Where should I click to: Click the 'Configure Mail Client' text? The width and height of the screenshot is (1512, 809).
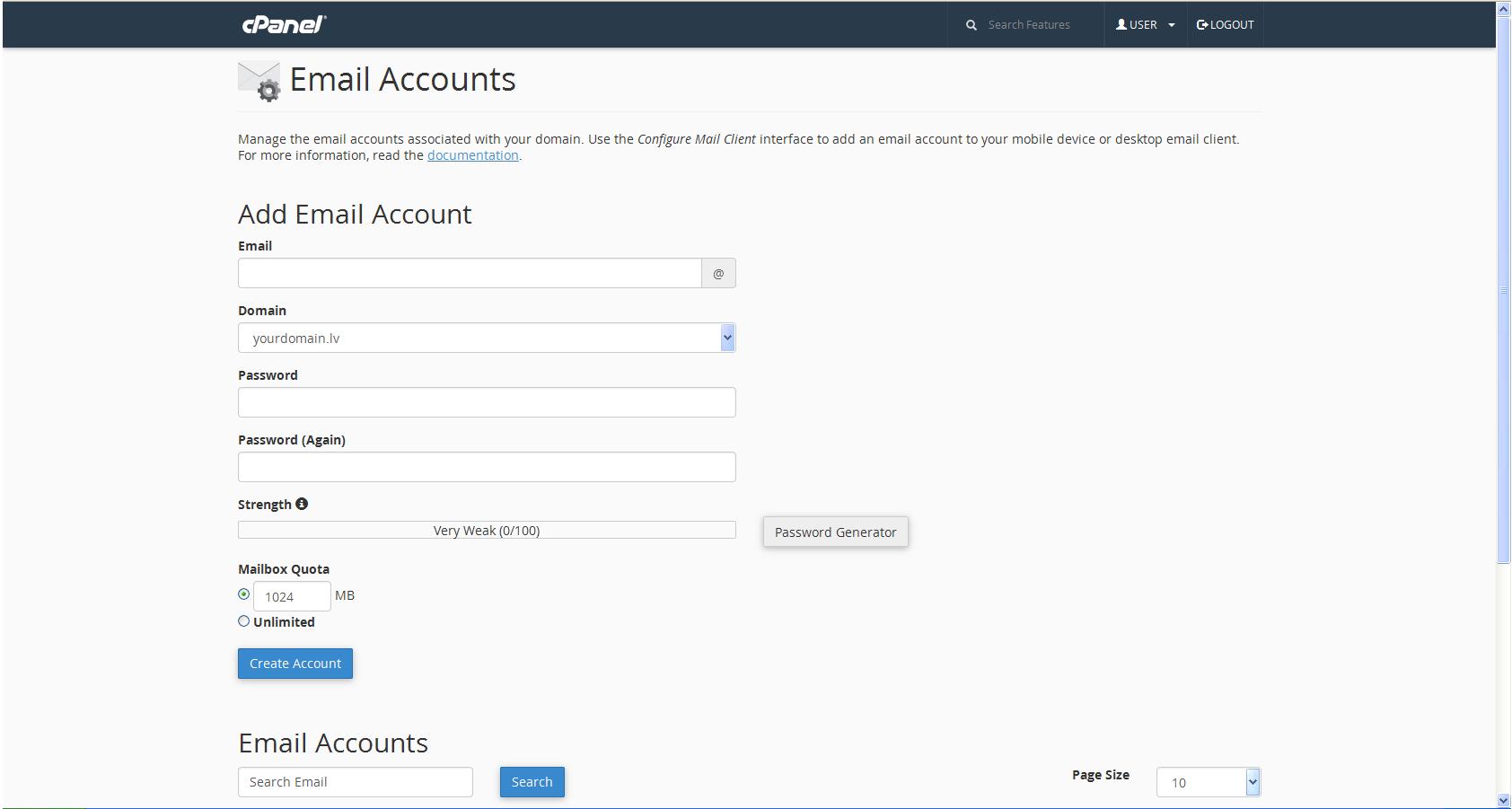click(x=697, y=139)
